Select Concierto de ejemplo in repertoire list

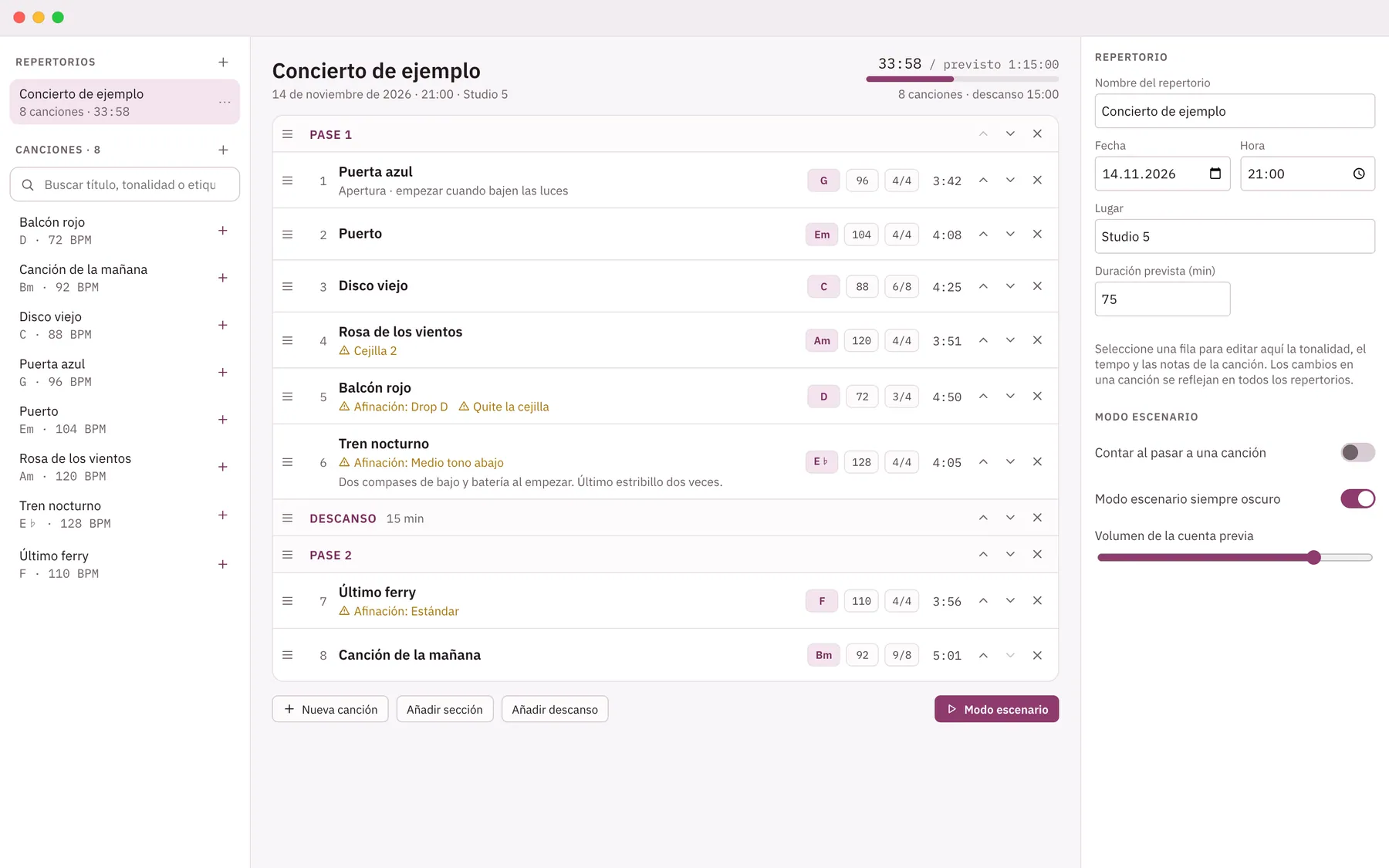tap(124, 102)
